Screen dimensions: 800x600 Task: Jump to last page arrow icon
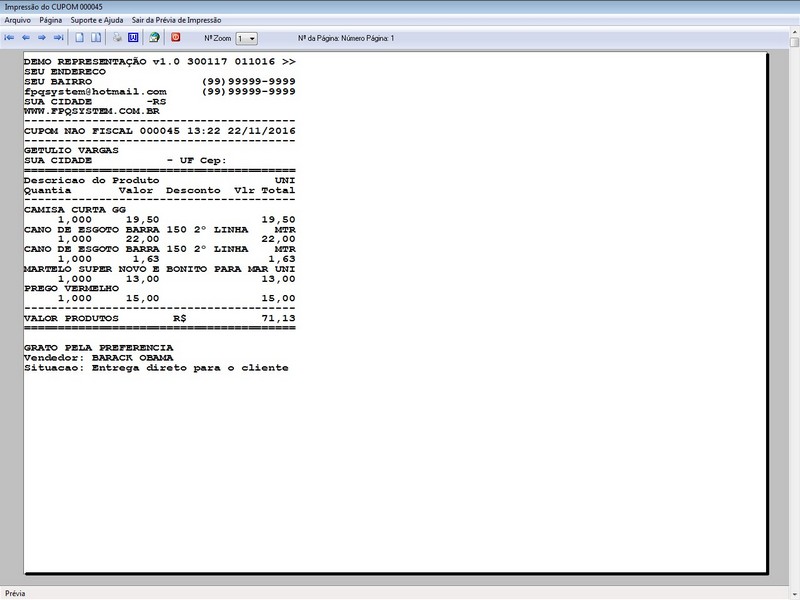[59, 38]
